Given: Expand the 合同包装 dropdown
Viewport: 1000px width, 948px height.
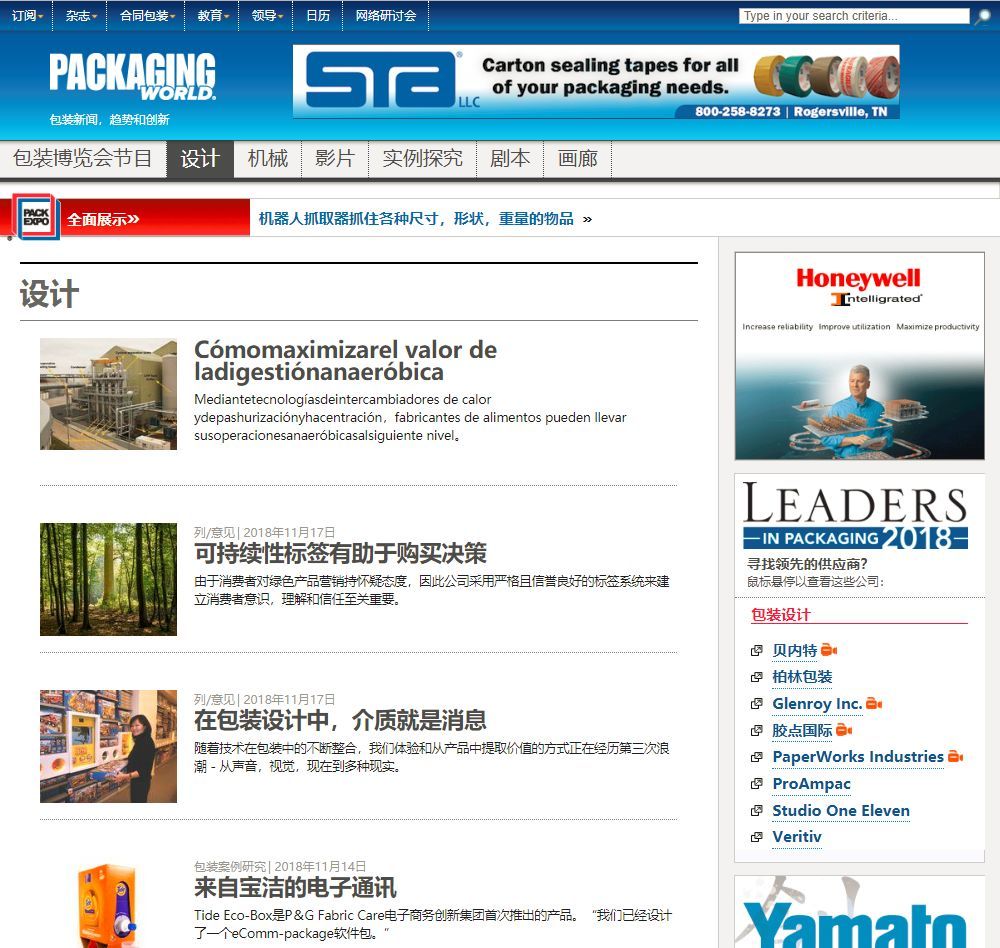Looking at the screenshot, I should coord(147,16).
